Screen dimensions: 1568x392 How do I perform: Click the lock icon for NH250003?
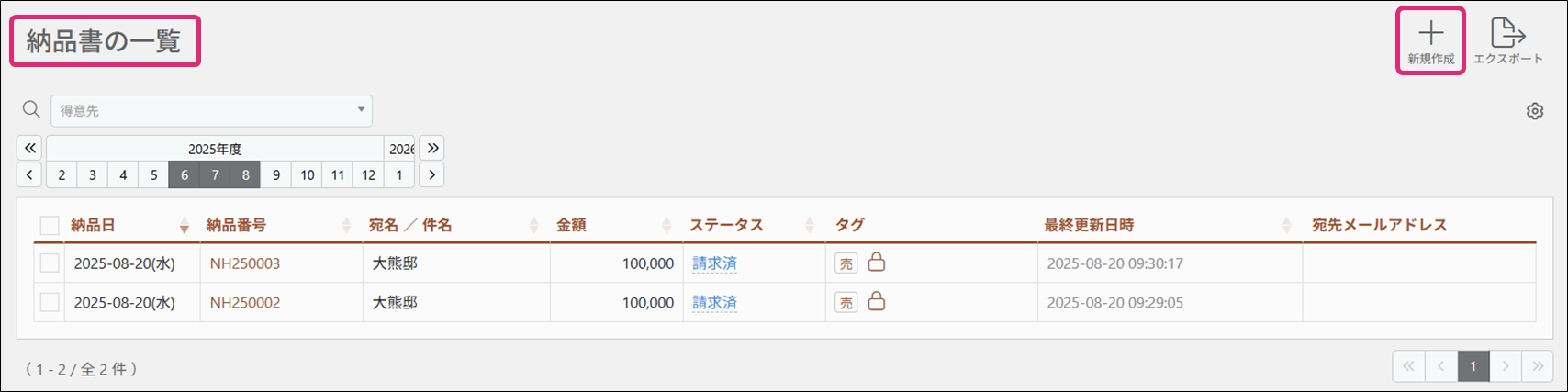pyautogui.click(x=877, y=263)
